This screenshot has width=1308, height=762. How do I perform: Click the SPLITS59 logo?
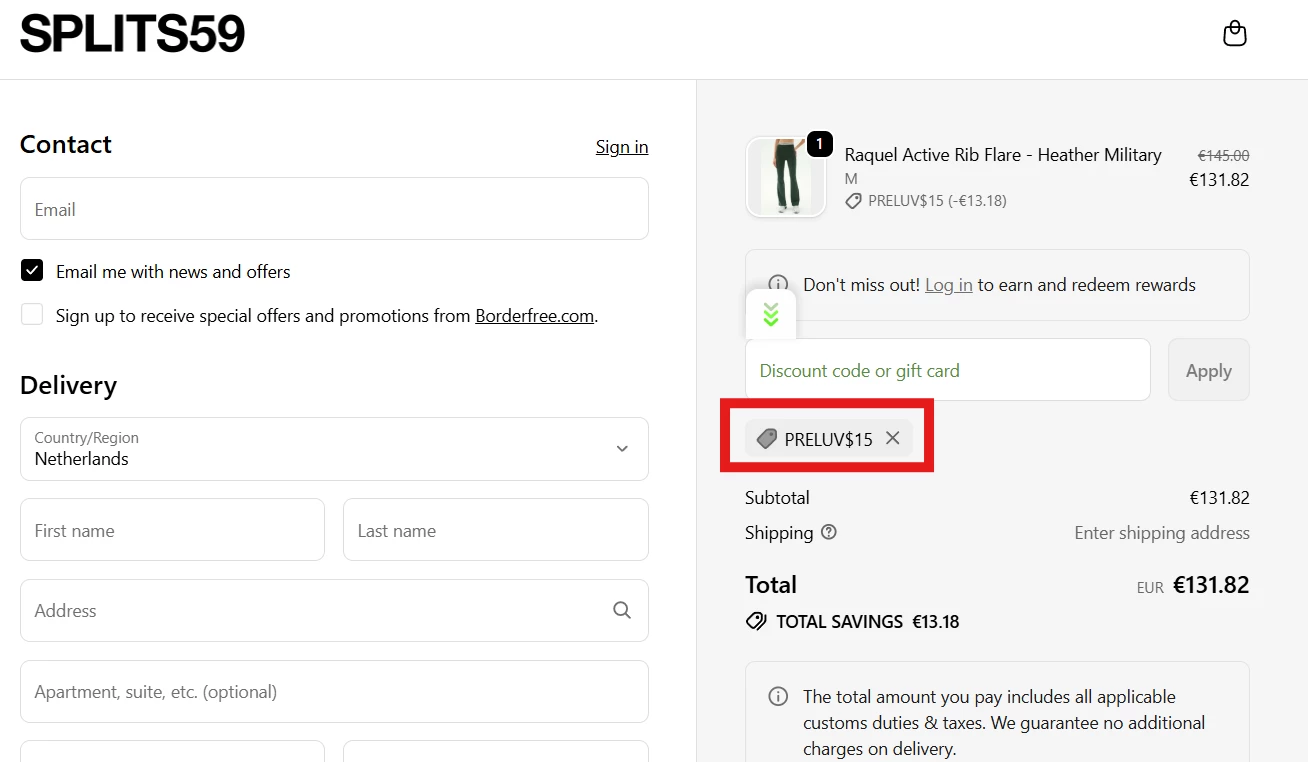pos(132,34)
